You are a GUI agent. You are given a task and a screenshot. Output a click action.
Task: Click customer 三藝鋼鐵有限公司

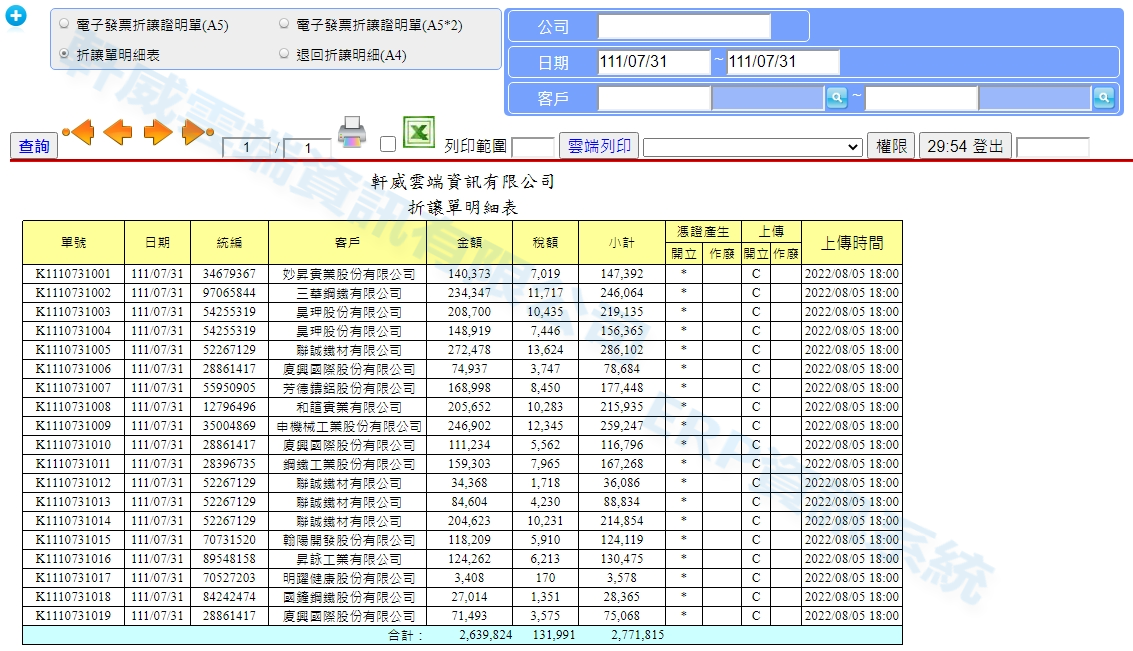coord(348,293)
